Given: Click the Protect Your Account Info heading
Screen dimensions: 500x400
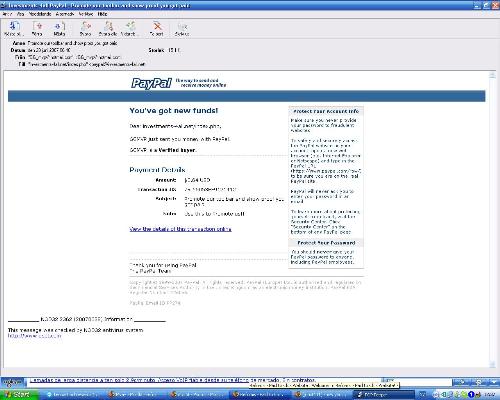Looking at the screenshot, I should pyautogui.click(x=326, y=111).
